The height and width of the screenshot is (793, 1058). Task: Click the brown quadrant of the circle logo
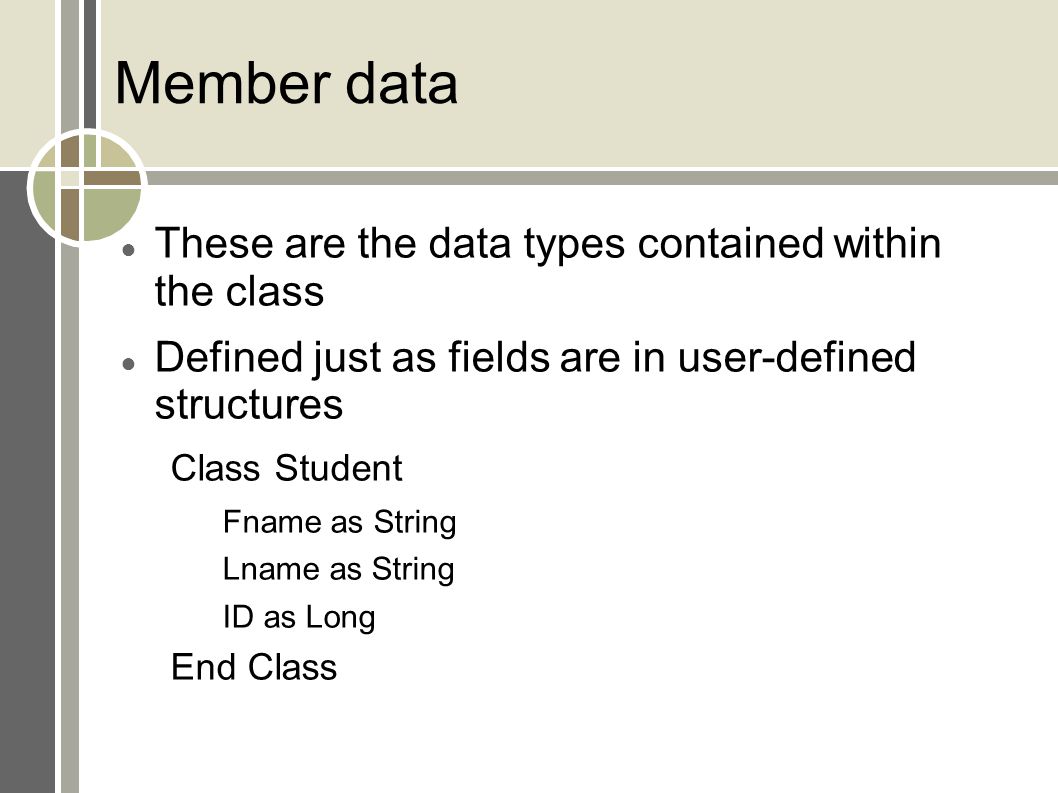[x=70, y=213]
